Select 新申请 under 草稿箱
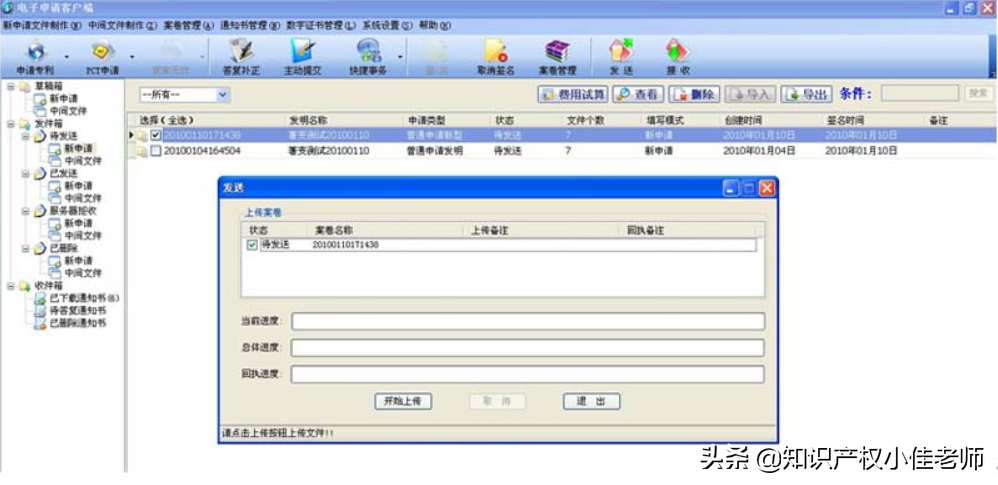998x485 pixels. point(63,99)
